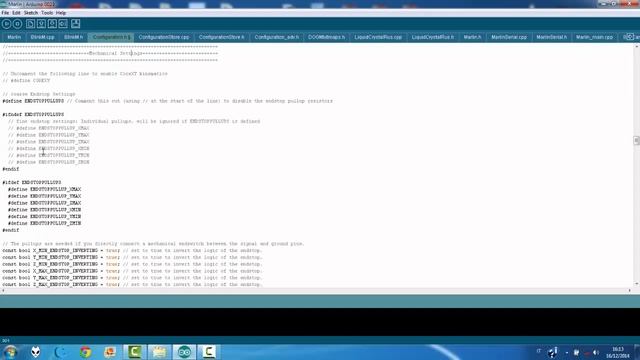Click the Z_MIN_ENDSTOP_INVERTING code line
The image size is (640, 360).
(132, 264)
